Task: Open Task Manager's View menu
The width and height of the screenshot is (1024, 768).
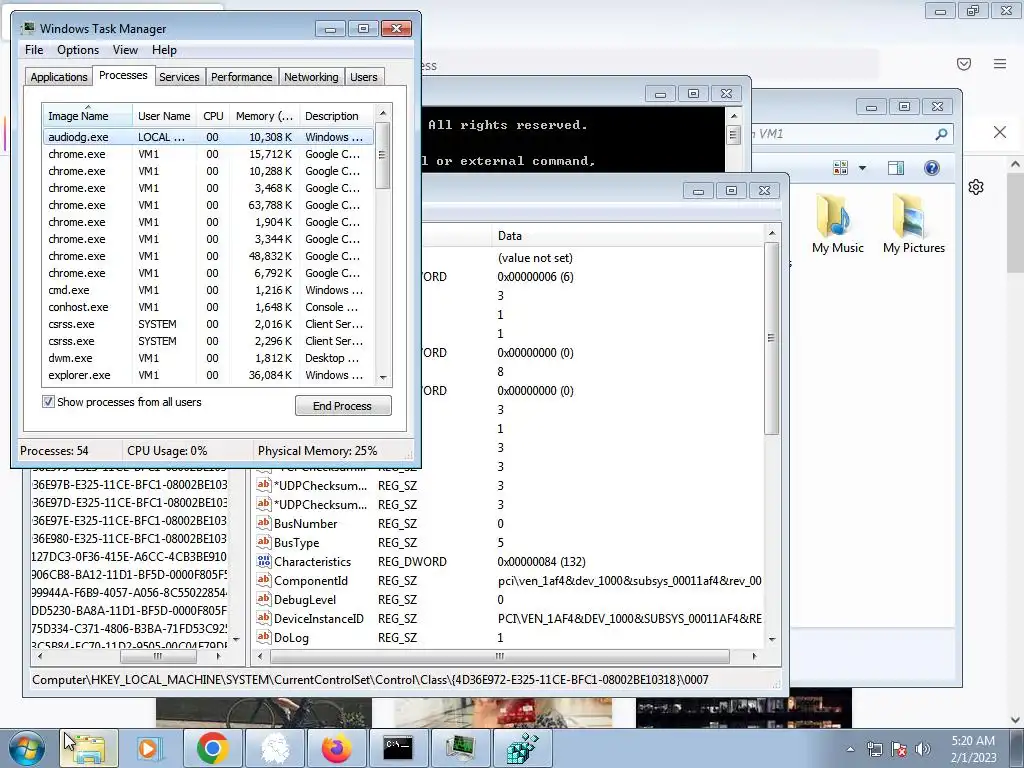Action: click(125, 50)
